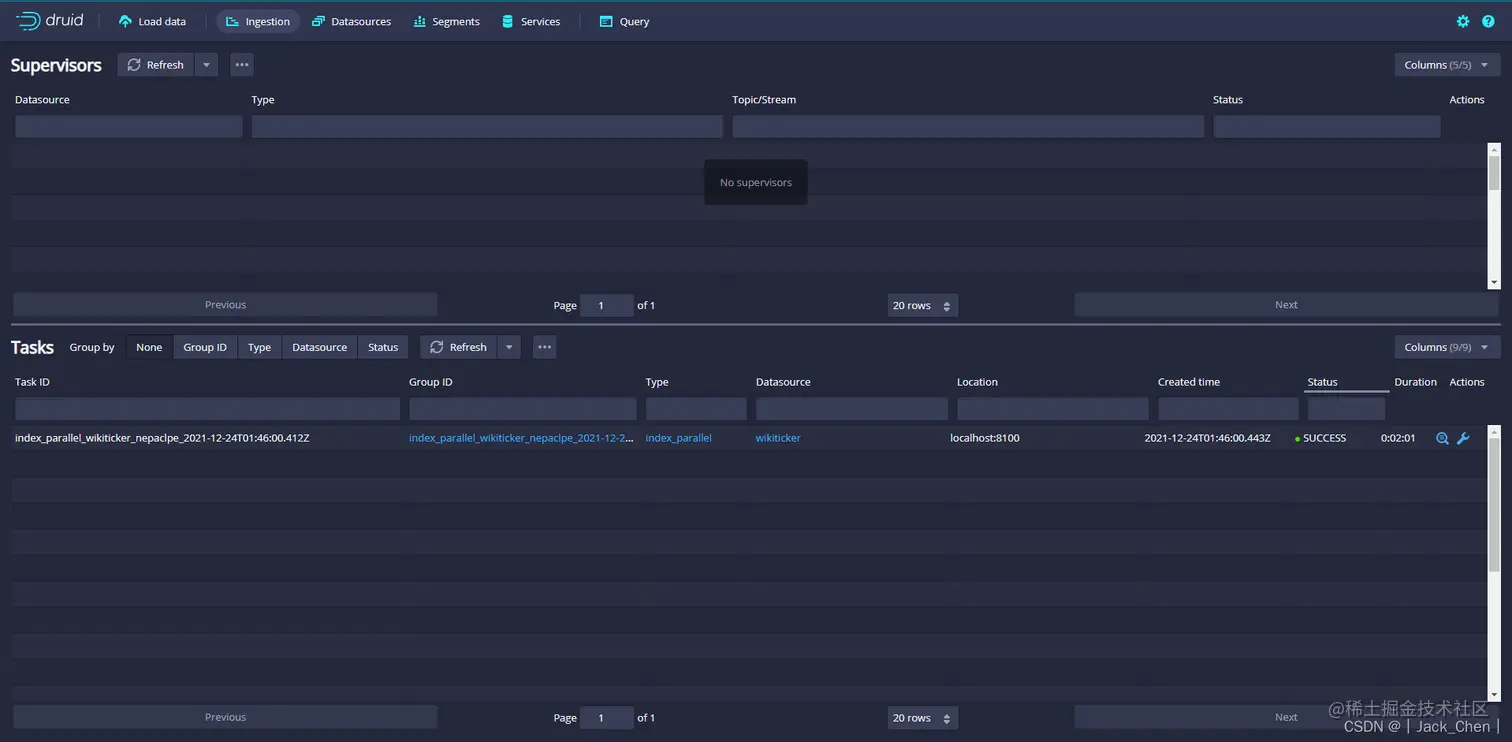Filter tasks by Datasource field
1512x742 pixels.
(x=852, y=408)
